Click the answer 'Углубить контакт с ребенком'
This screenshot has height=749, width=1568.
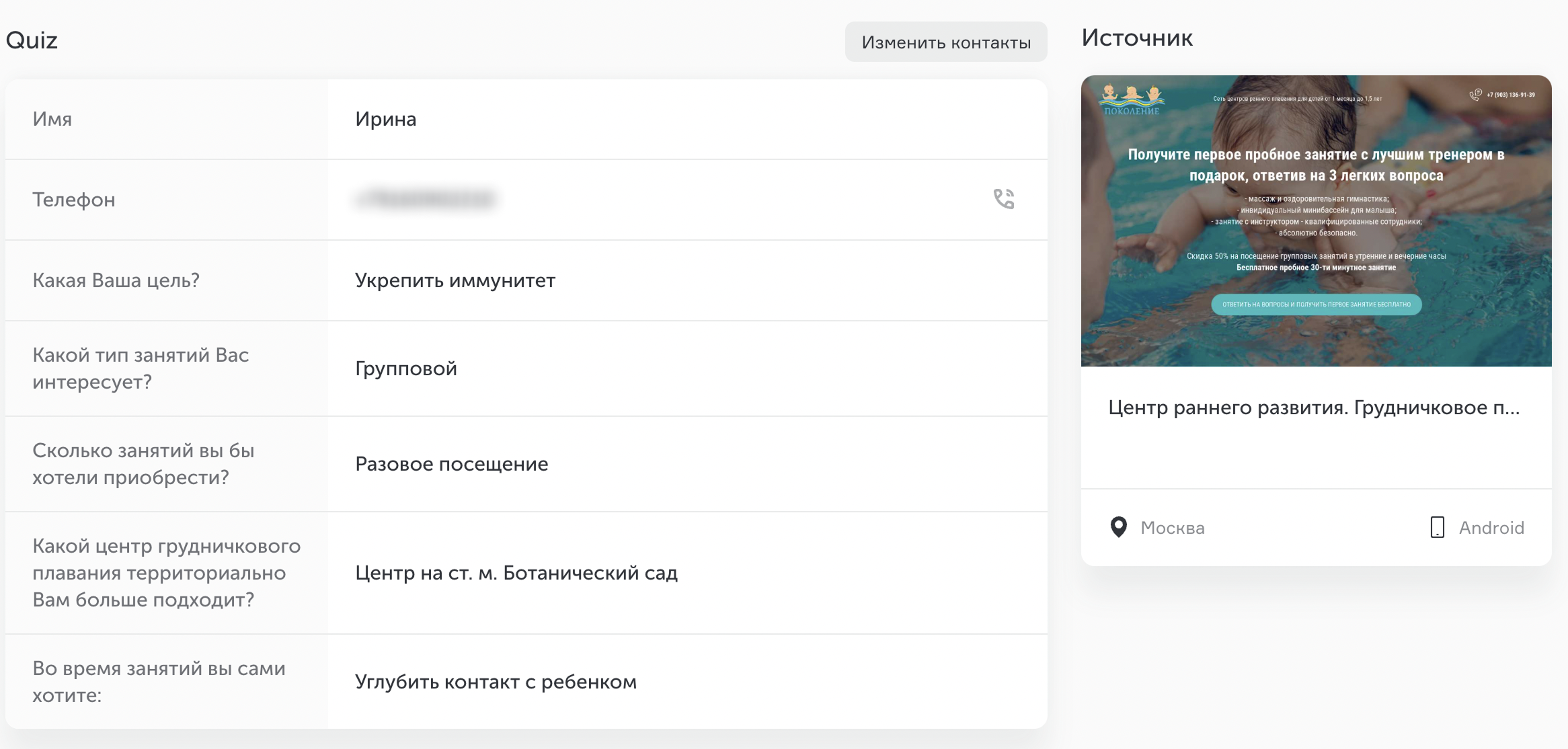coord(496,682)
